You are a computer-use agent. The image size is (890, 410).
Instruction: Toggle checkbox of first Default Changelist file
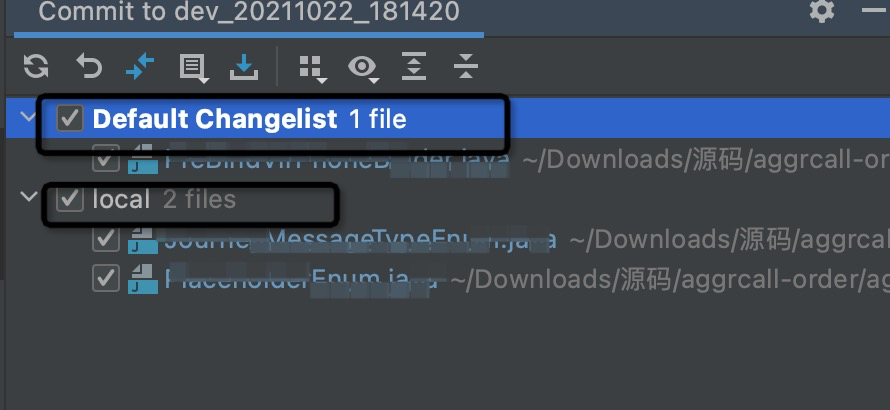coord(106,158)
